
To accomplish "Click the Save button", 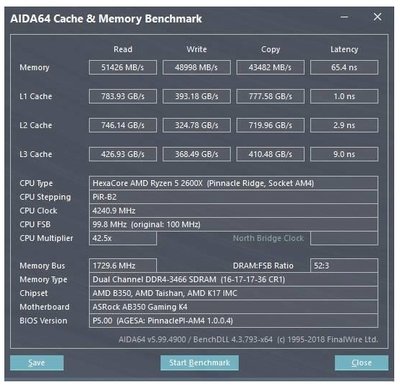I will [x=37, y=363].
